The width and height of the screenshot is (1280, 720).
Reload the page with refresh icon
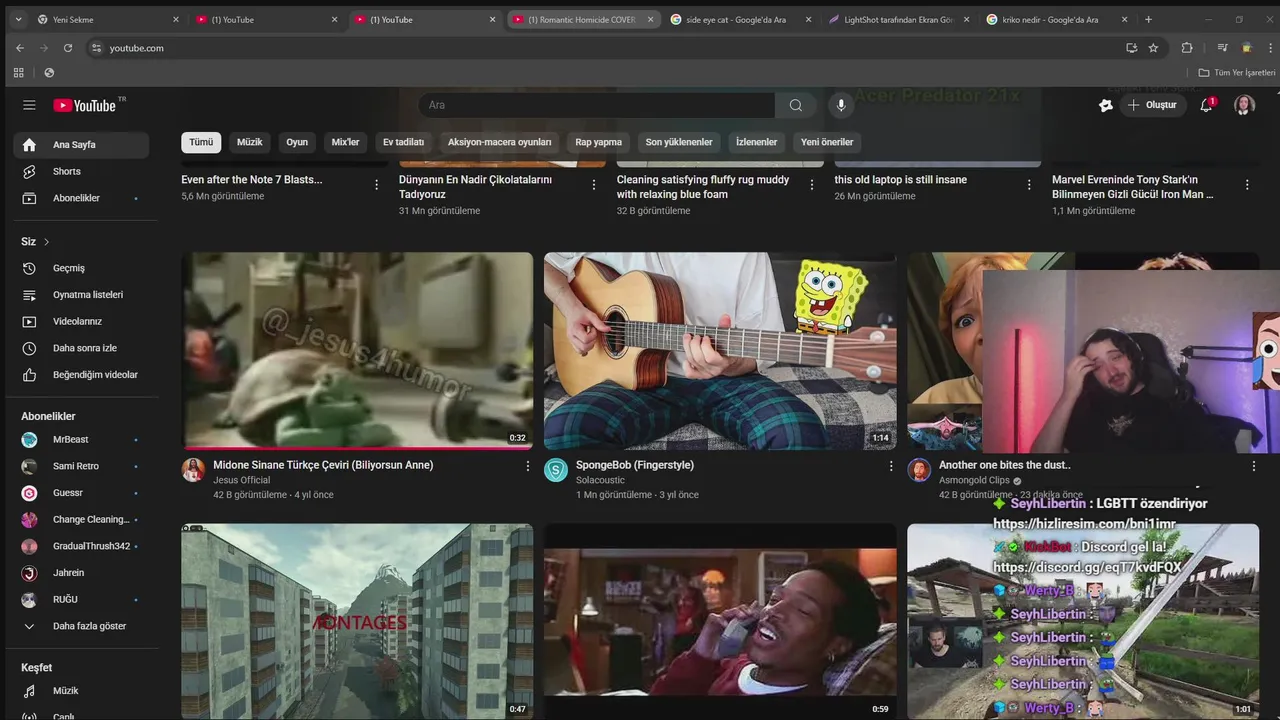(x=68, y=48)
